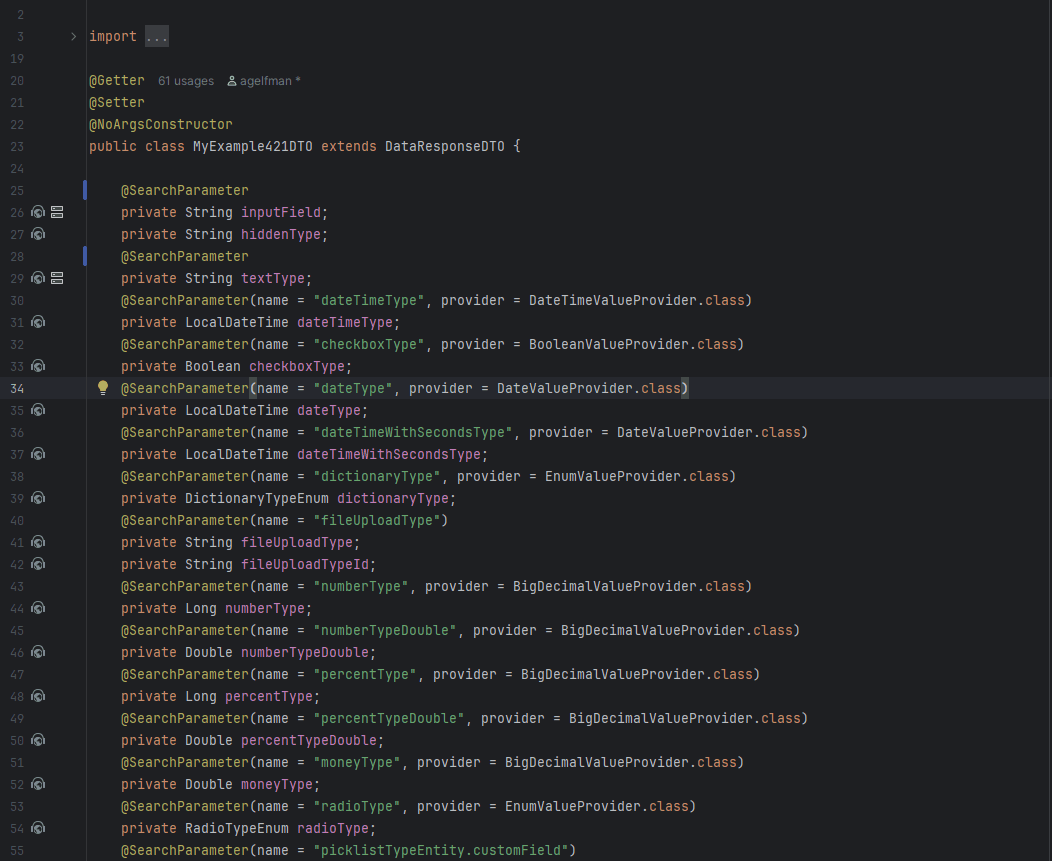
Task: Click the "checkboxType" string on line 32
Action: tap(368, 344)
